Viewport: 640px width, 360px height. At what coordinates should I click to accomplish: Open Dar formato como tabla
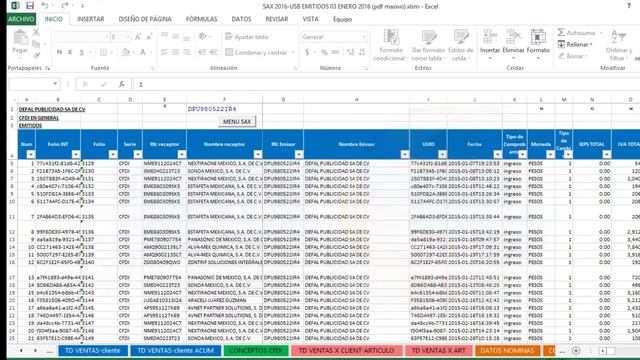point(428,45)
